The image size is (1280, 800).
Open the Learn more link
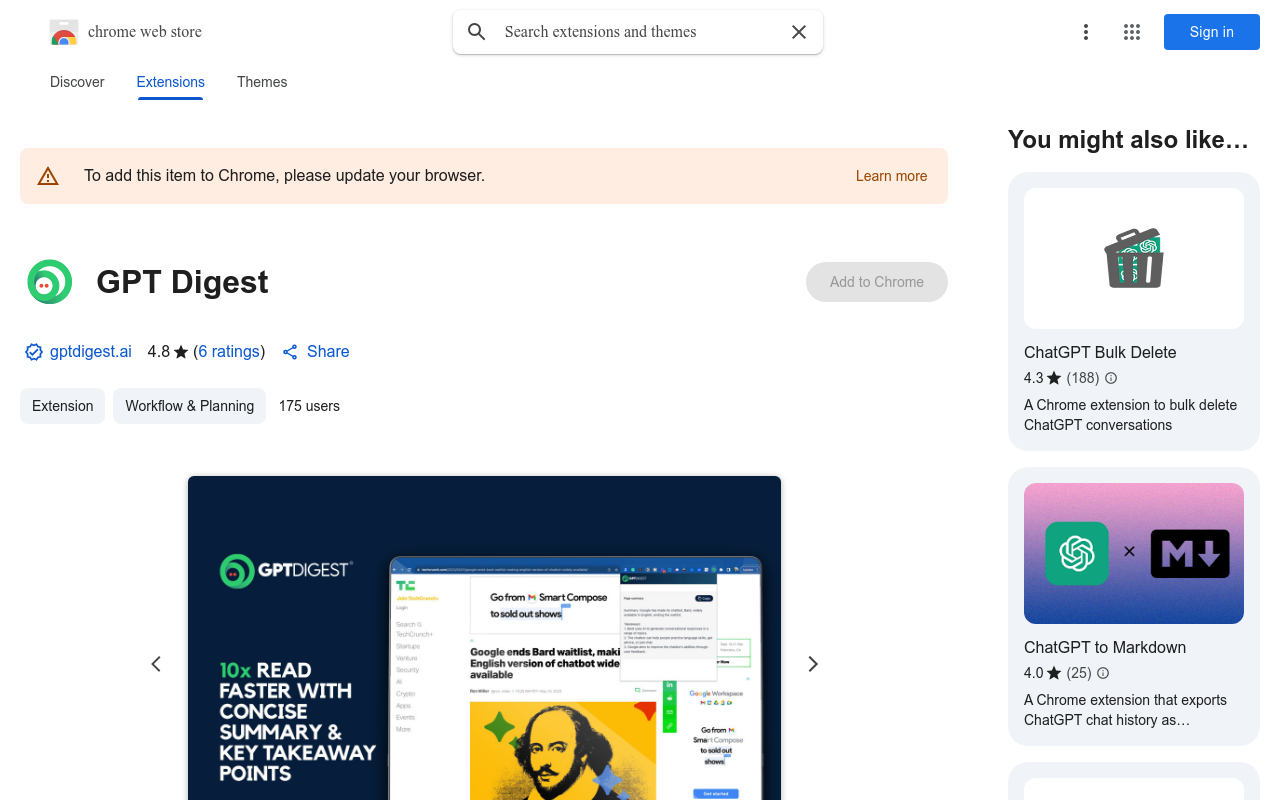[x=891, y=176]
